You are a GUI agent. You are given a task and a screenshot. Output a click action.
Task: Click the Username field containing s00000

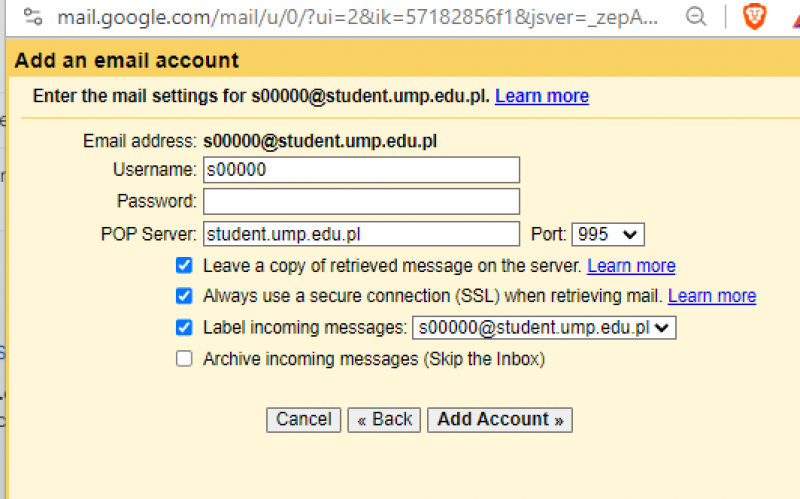coord(361,170)
